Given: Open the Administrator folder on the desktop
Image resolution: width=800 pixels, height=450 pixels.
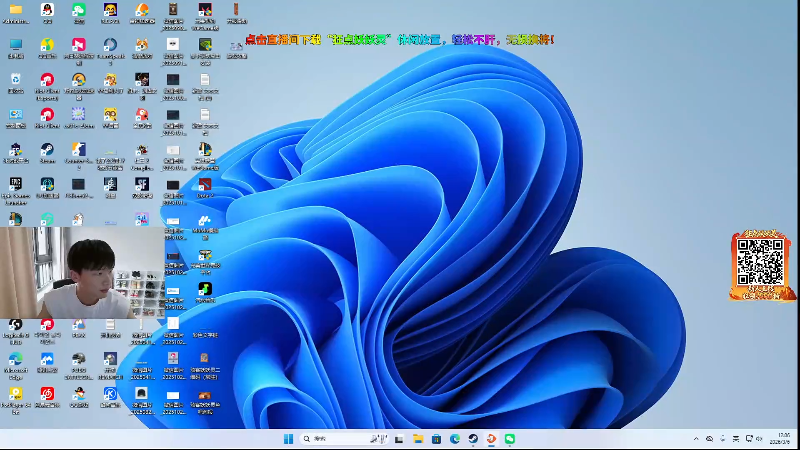Looking at the screenshot, I should point(15,11).
